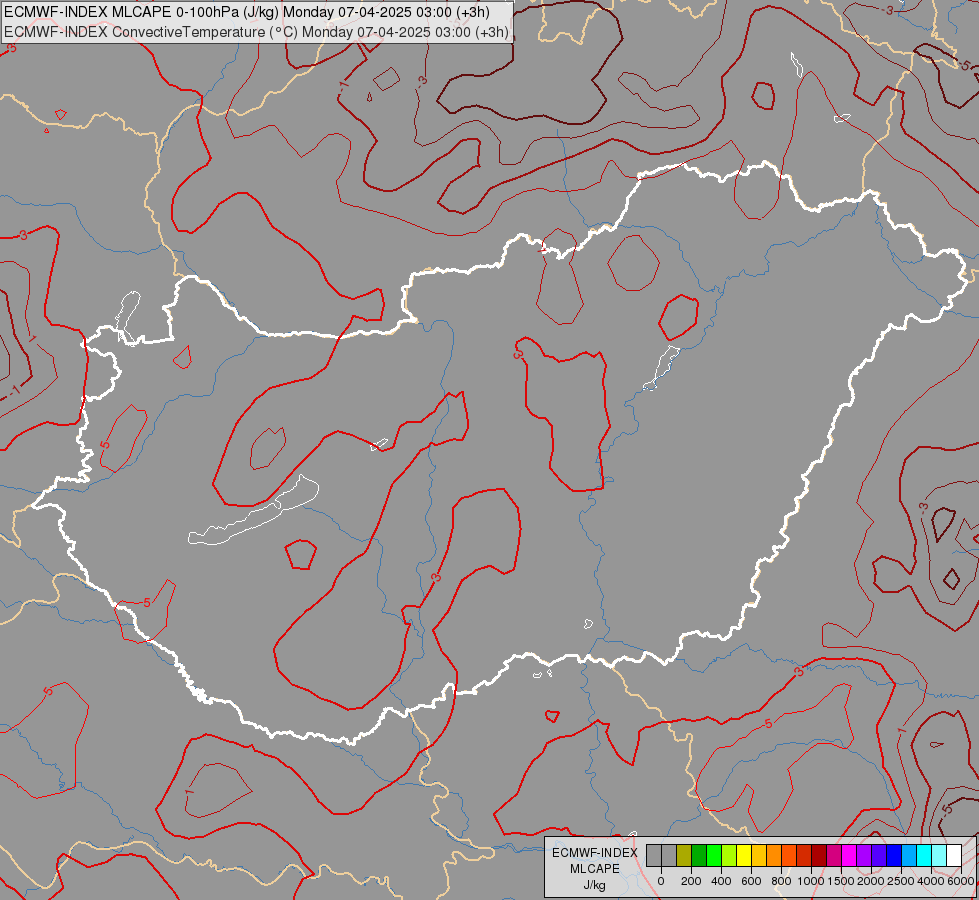
Task: Click the bright cyan legend swatch
Action: (x=925, y=855)
